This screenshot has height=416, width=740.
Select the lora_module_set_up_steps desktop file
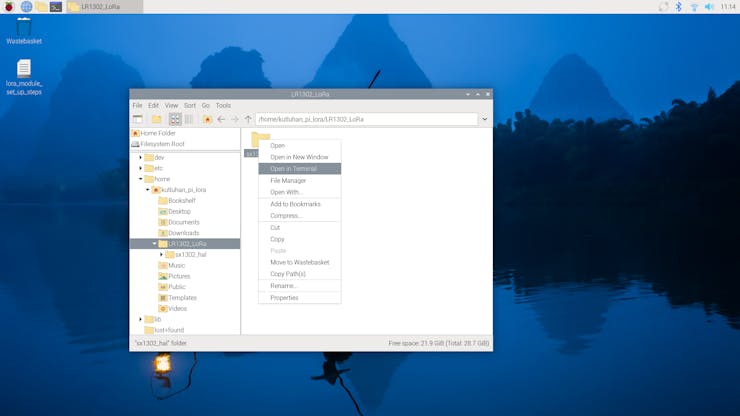(x=24, y=77)
